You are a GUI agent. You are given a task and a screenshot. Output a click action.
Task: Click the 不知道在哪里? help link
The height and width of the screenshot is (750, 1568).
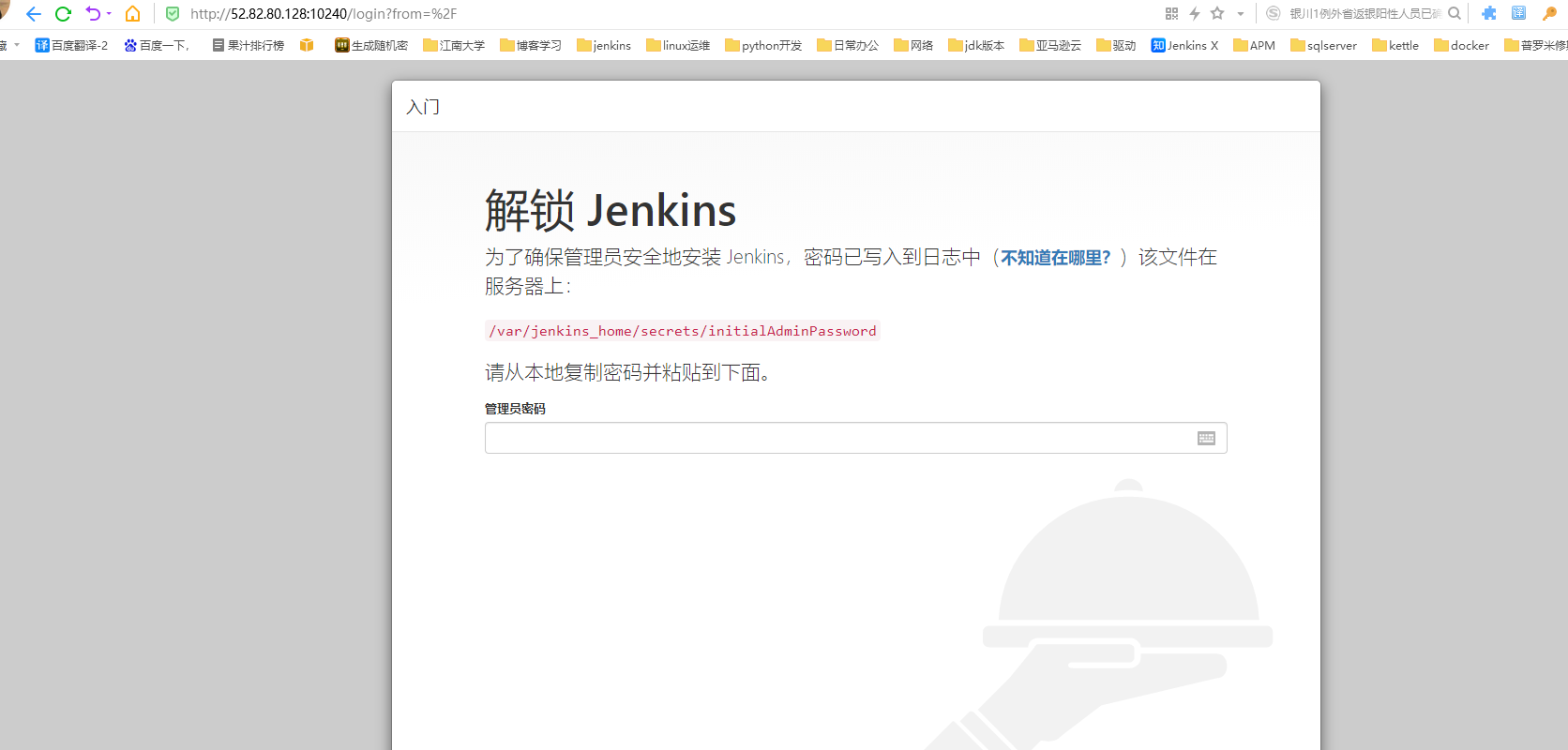coord(1056,258)
